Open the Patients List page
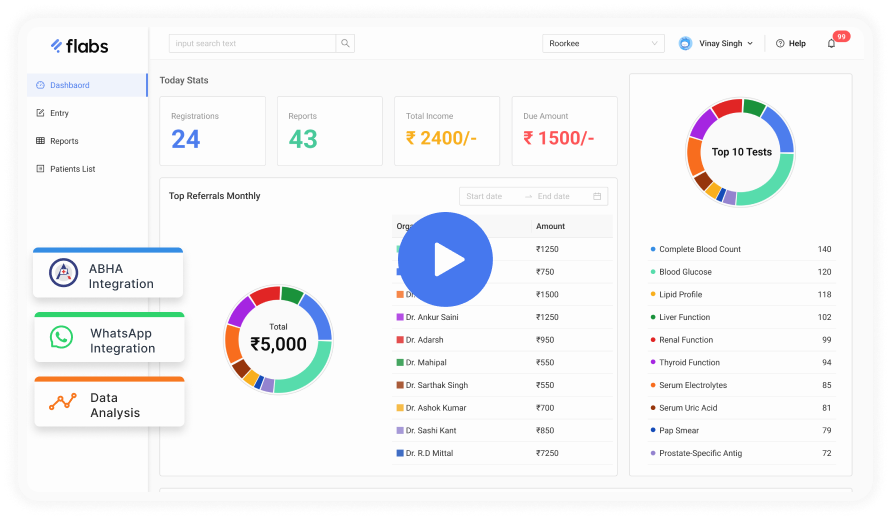 [x=72, y=169]
